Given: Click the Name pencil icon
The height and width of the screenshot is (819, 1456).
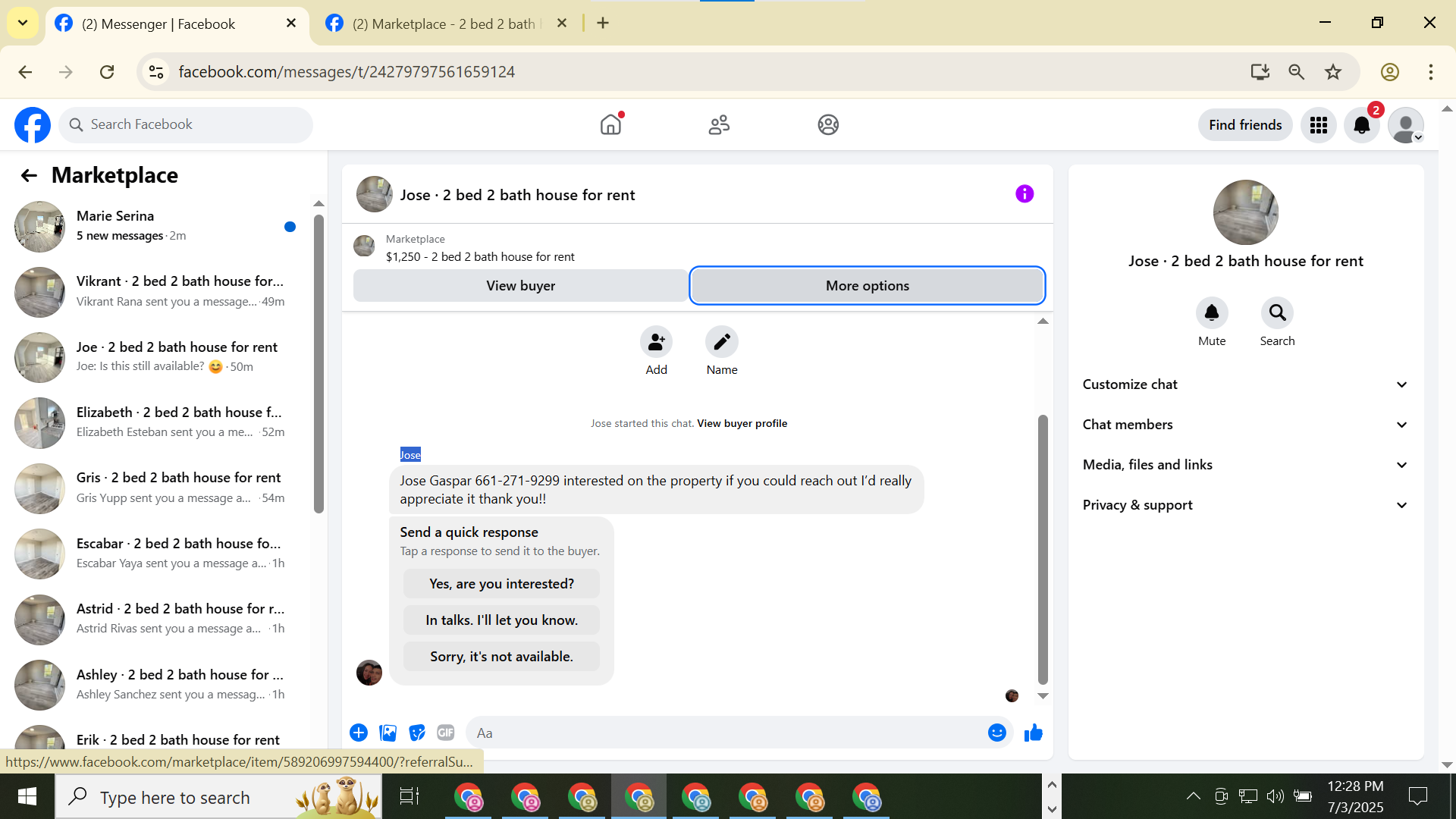Looking at the screenshot, I should [721, 343].
